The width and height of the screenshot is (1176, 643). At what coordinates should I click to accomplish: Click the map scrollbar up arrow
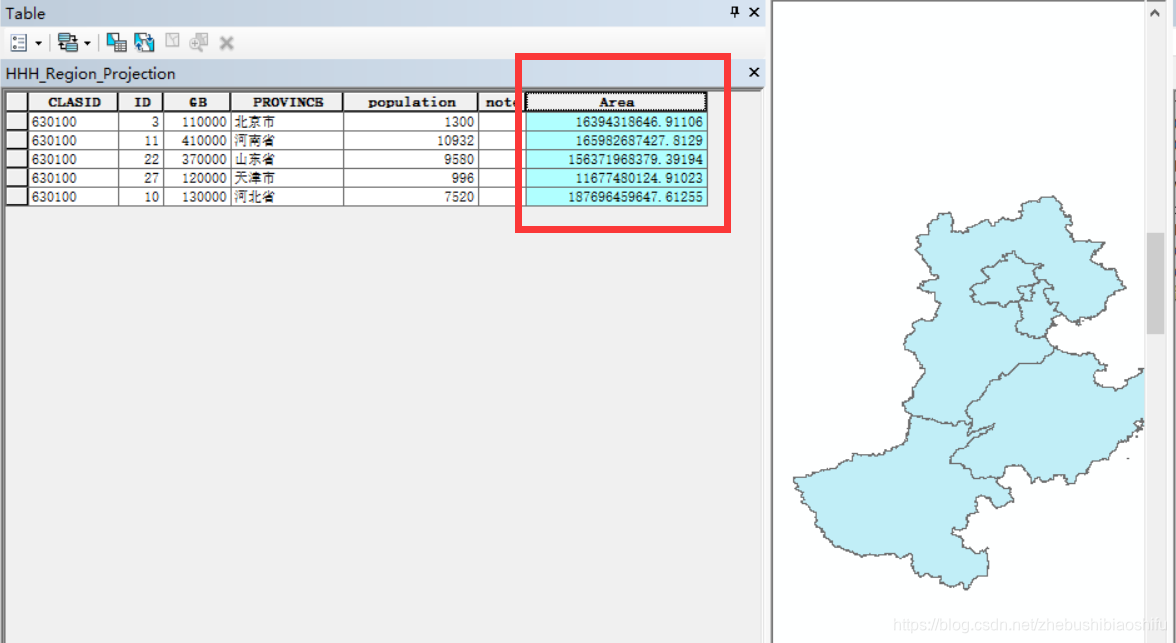(x=1155, y=13)
